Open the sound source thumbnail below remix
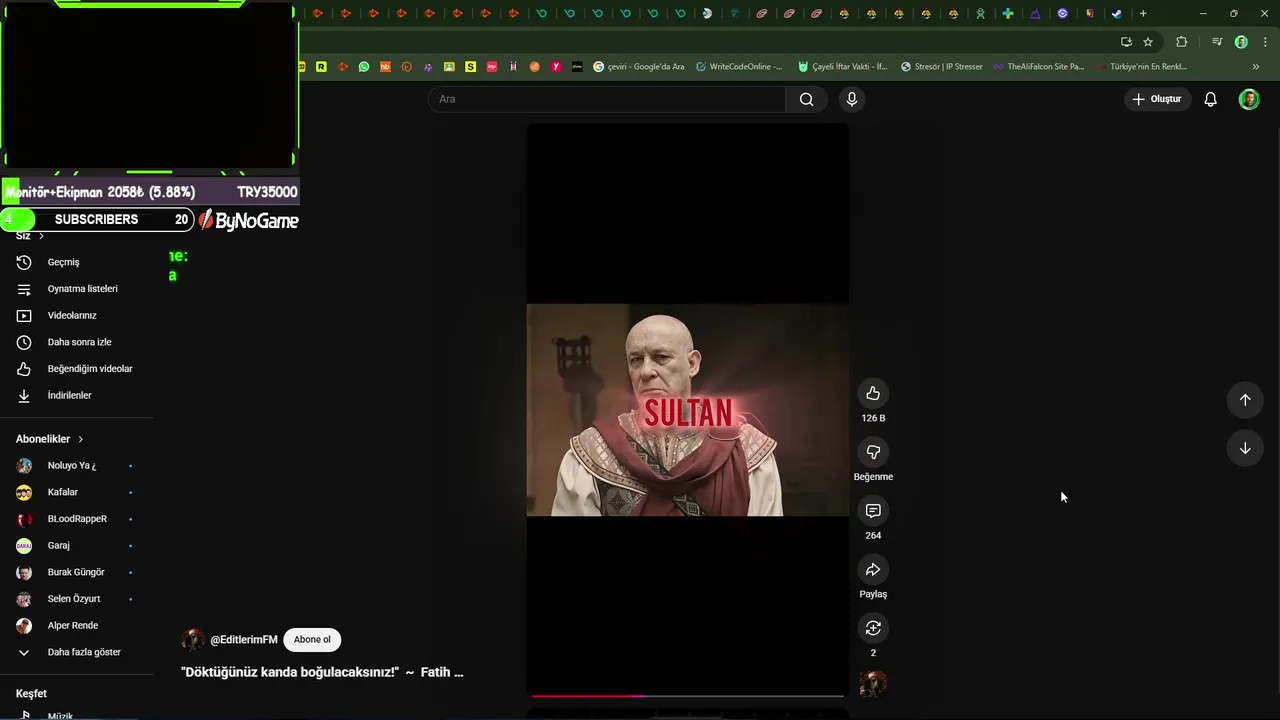The height and width of the screenshot is (720, 1280). point(873,684)
